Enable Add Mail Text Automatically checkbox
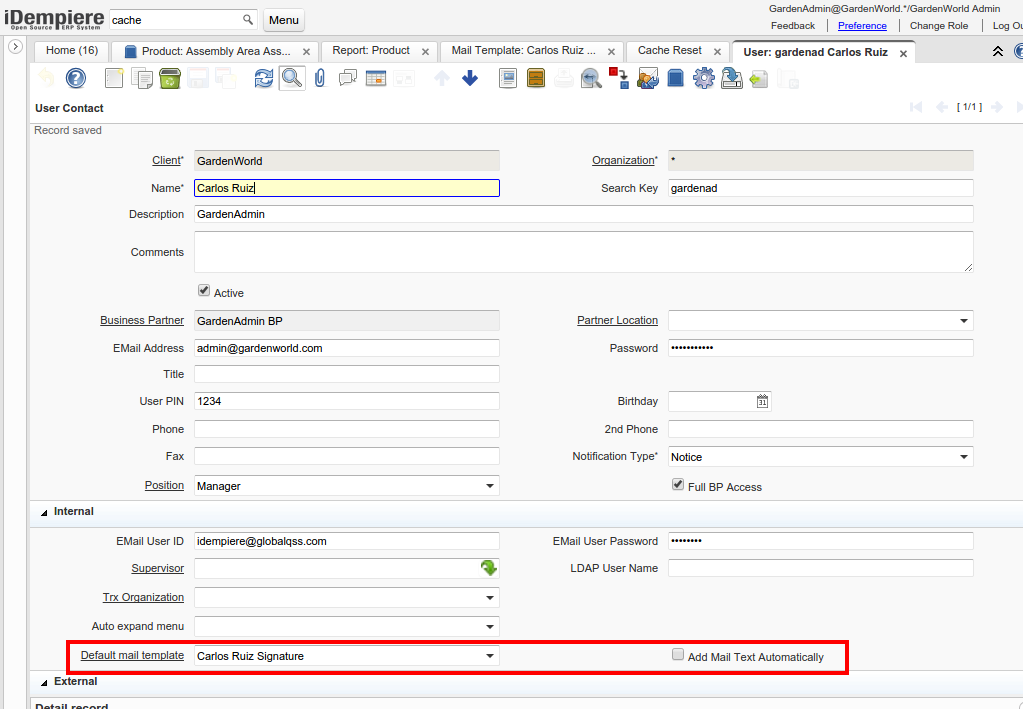This screenshot has height=709, width=1023. coord(678,655)
